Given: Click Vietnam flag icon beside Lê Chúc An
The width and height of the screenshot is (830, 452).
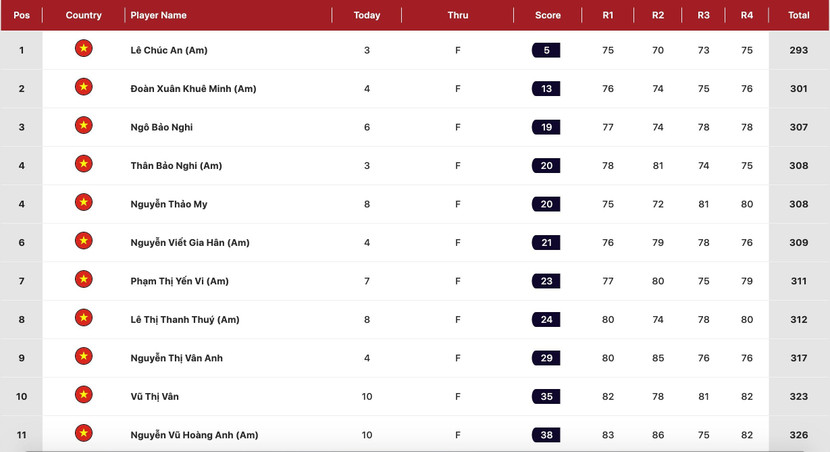Looking at the screenshot, I should click(84, 49).
